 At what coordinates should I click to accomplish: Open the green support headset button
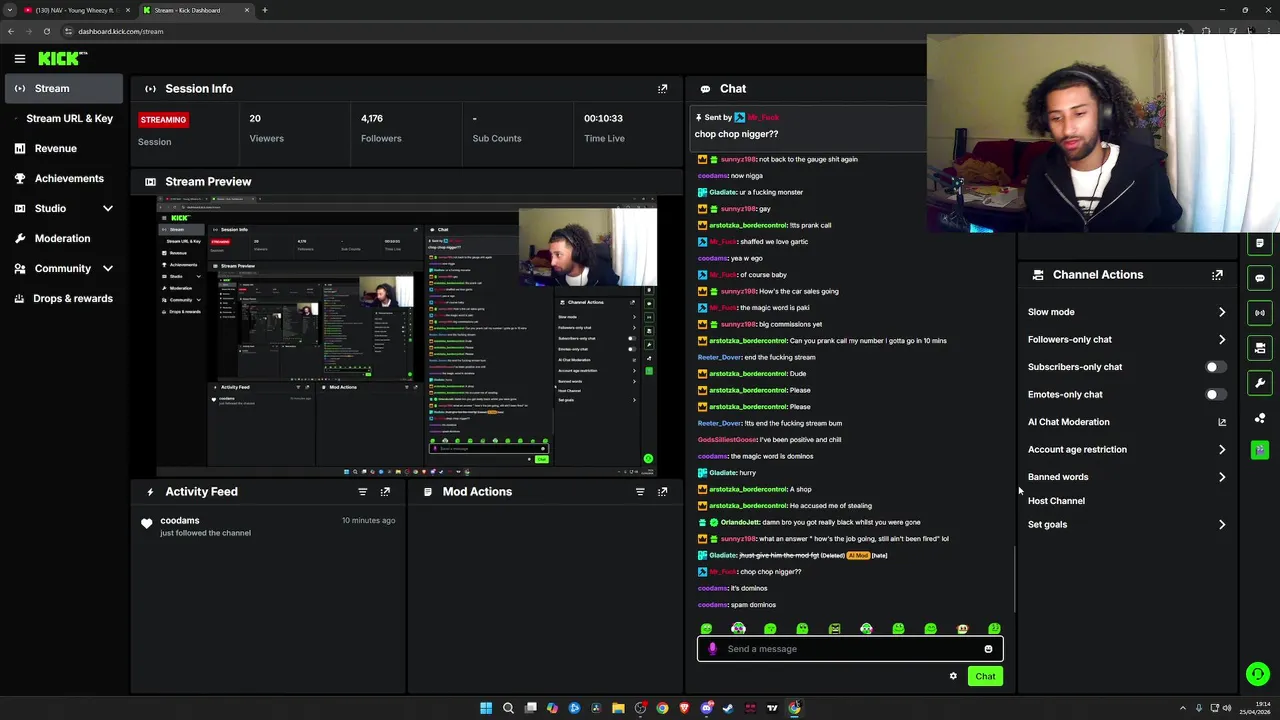(1258, 675)
